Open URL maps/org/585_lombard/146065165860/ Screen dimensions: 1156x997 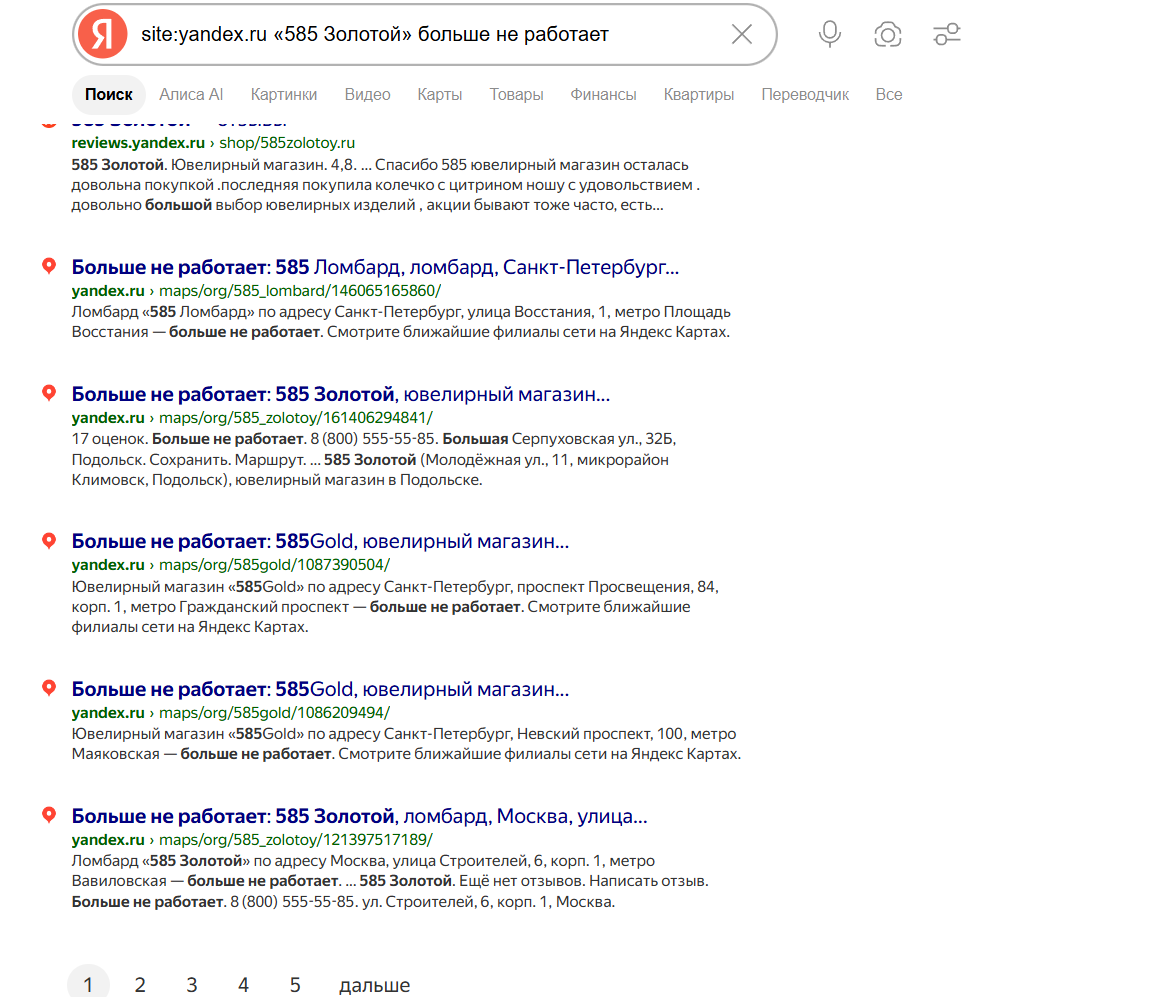256,291
